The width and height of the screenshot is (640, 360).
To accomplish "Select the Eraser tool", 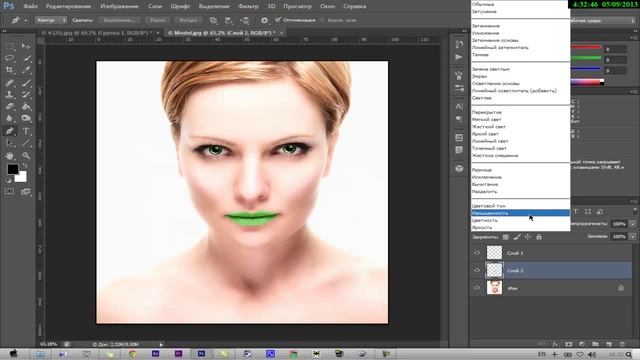I will click(9, 107).
